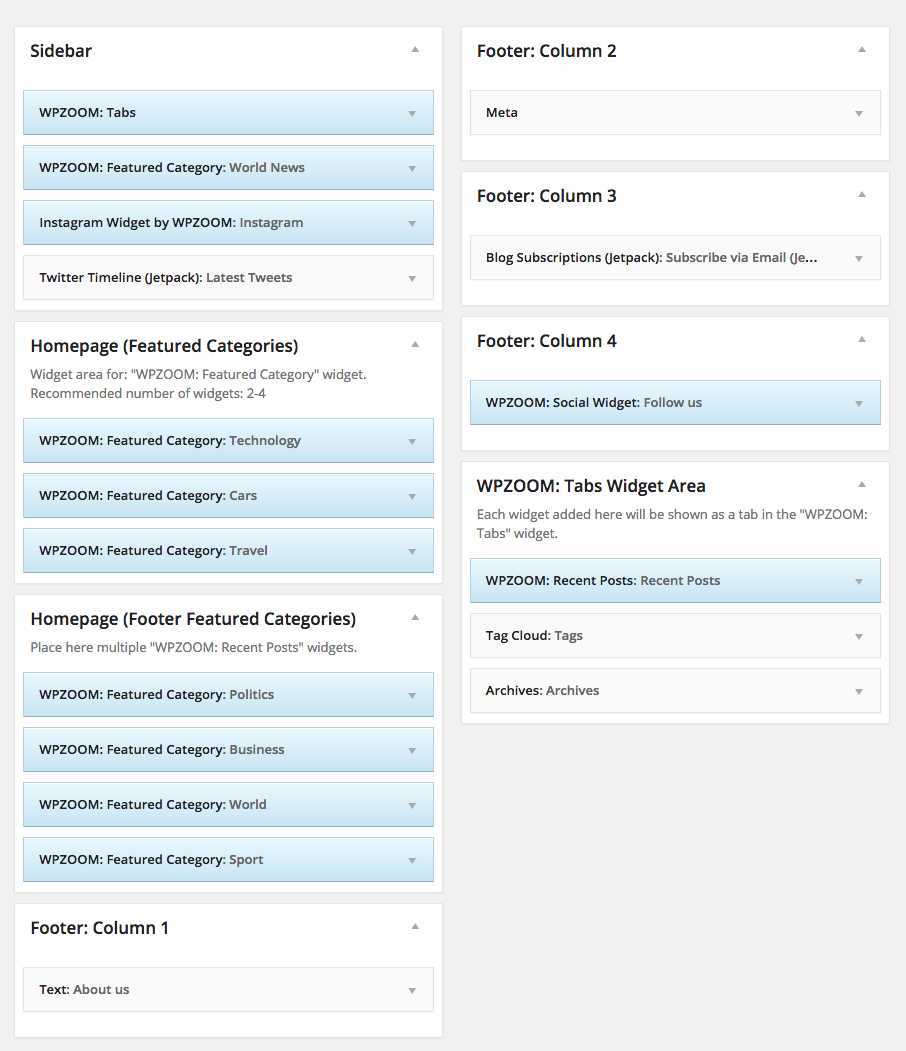The width and height of the screenshot is (906, 1051).
Task: Expand Featured Category: Business arrow
Action: (412, 751)
